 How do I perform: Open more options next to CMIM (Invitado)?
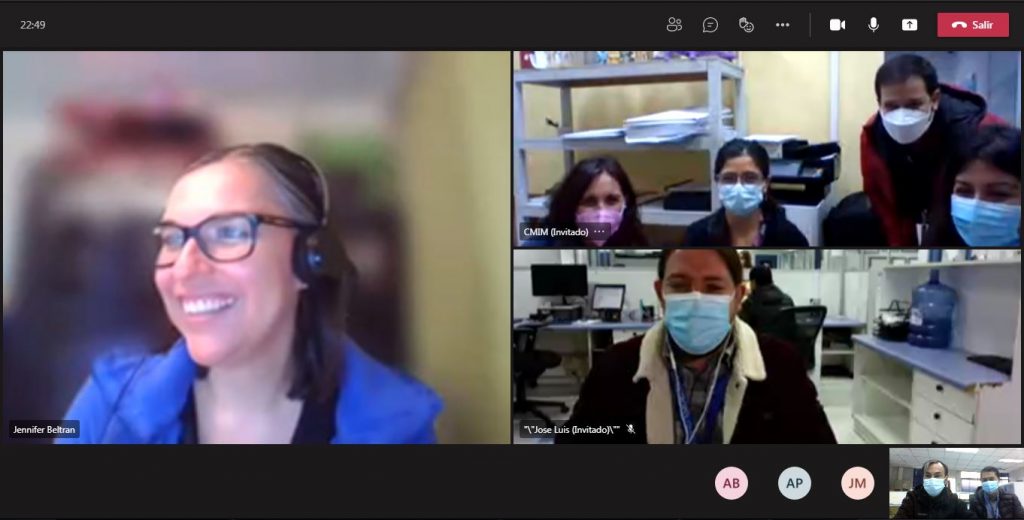click(x=599, y=232)
